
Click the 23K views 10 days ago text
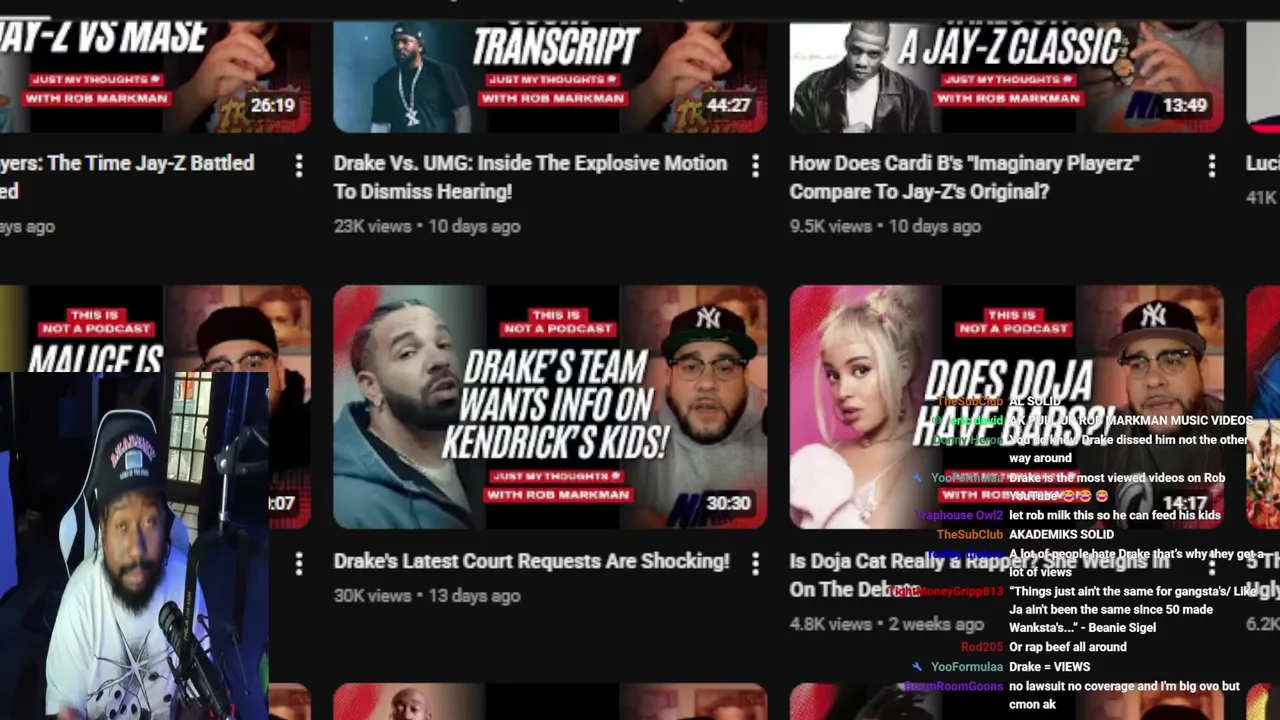427,226
